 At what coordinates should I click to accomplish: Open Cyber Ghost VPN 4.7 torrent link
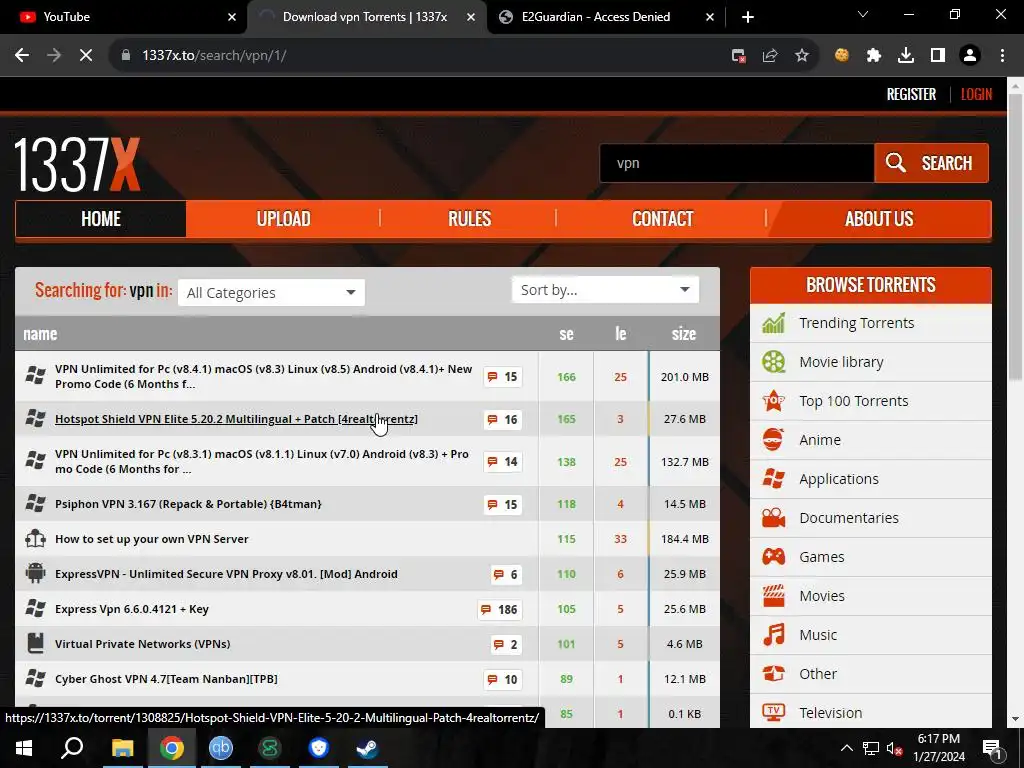[x=166, y=679]
